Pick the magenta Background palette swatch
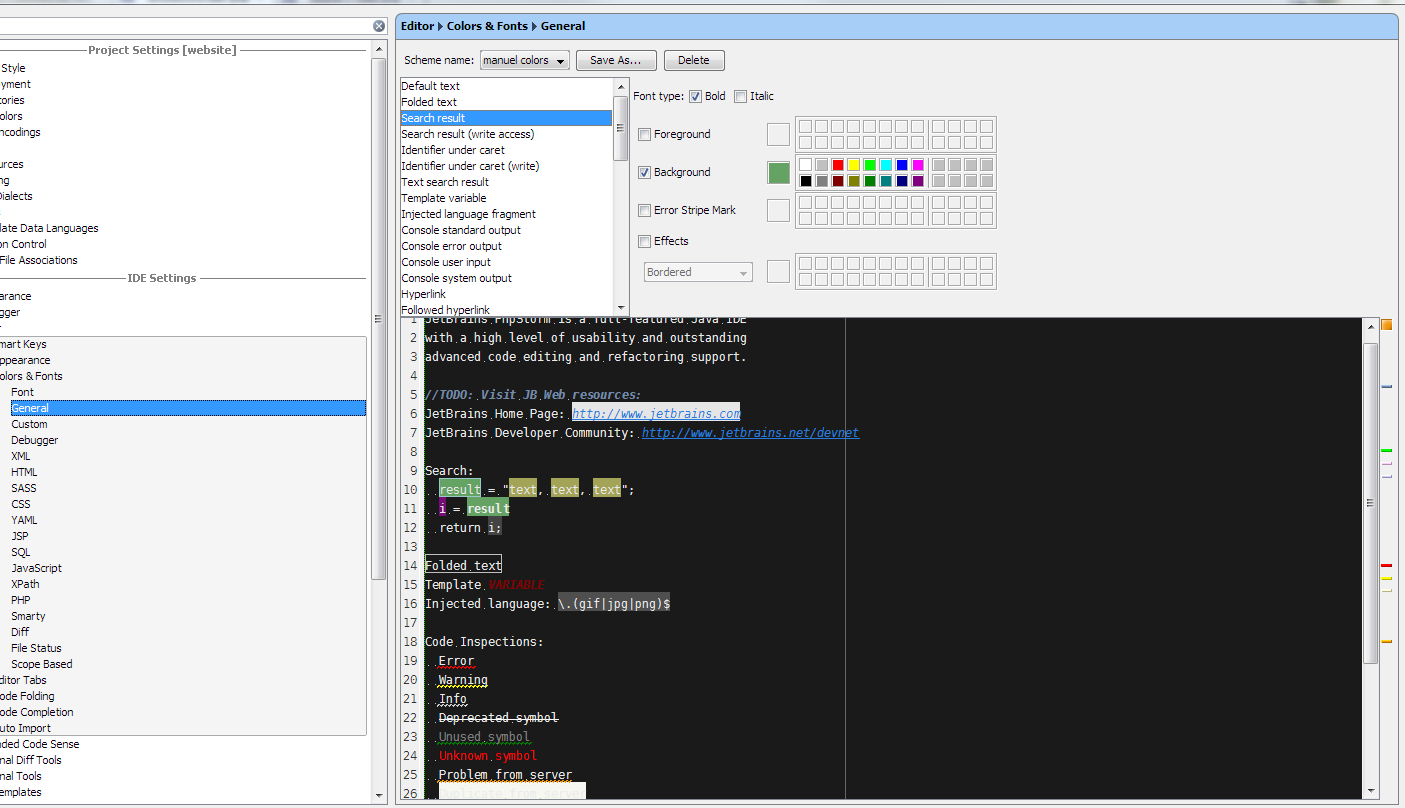This screenshot has width=1405, height=808. (x=918, y=165)
